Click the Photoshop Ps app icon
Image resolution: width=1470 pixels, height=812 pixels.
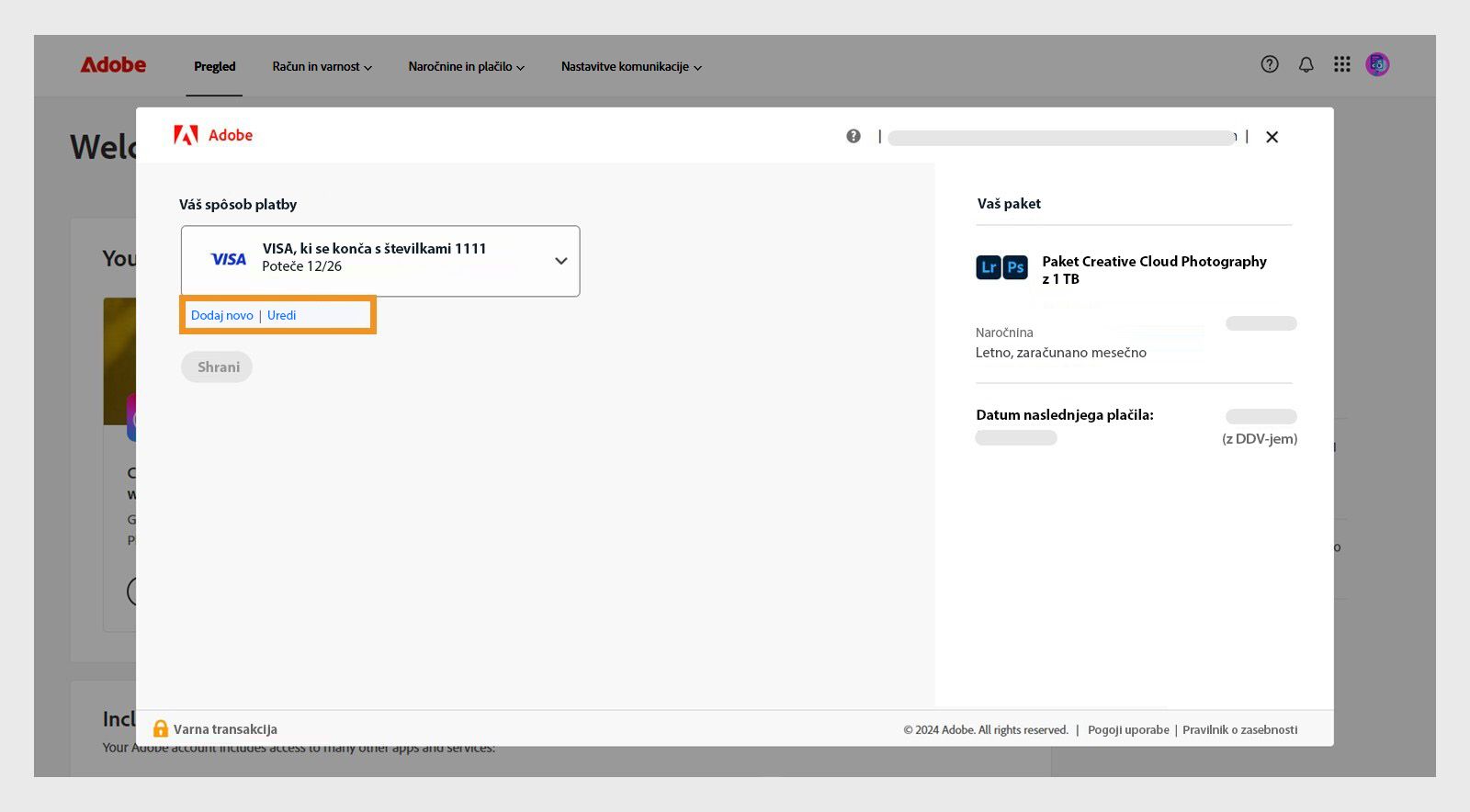pos(1015,267)
